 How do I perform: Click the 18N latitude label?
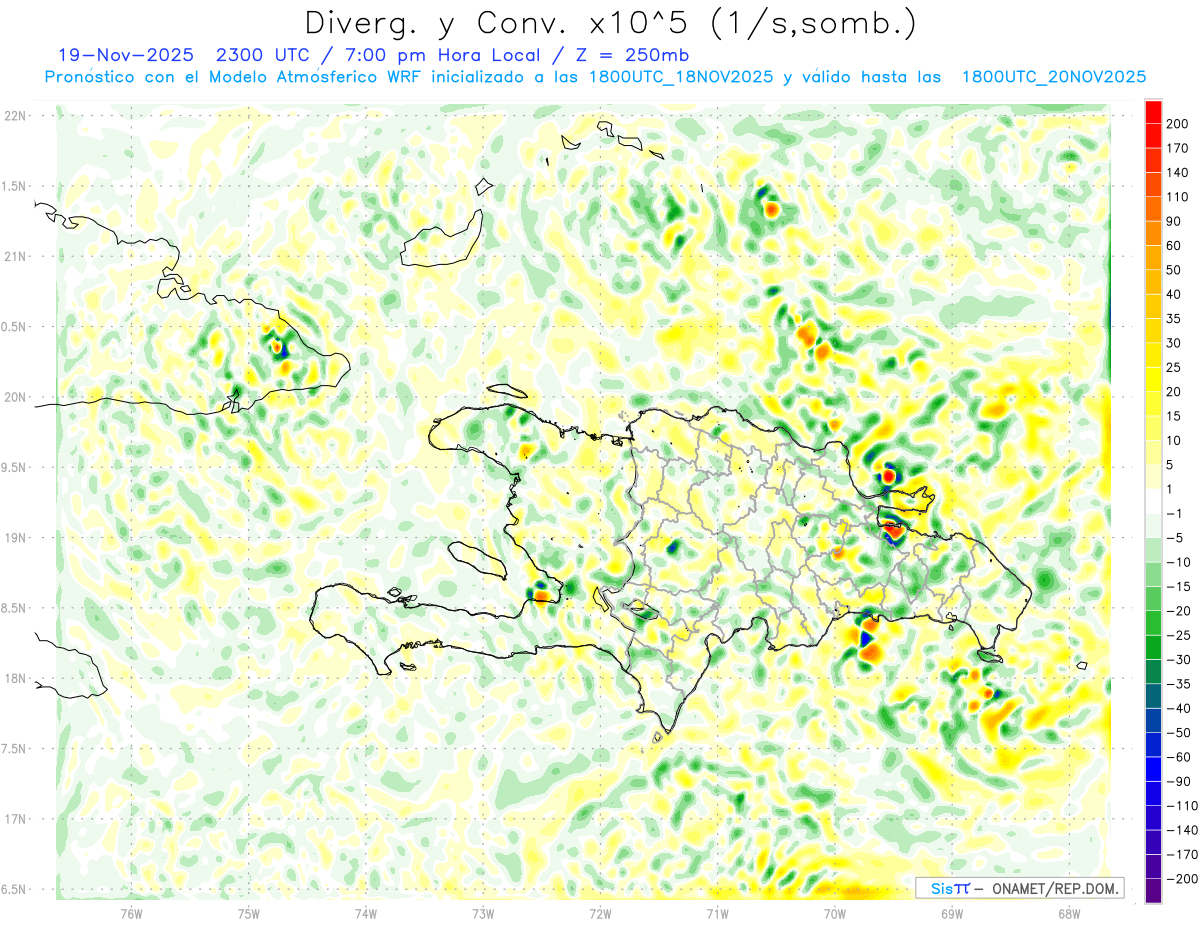click(15, 678)
